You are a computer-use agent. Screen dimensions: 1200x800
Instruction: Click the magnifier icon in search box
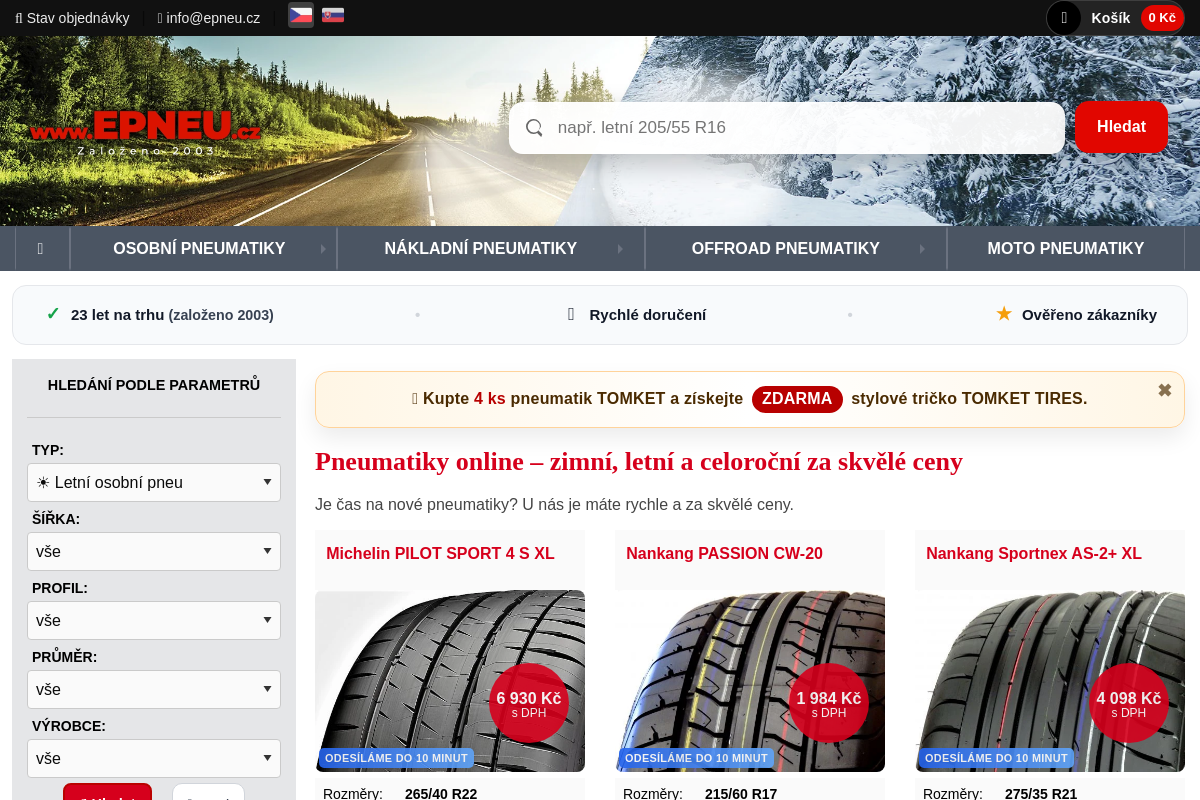pos(534,128)
